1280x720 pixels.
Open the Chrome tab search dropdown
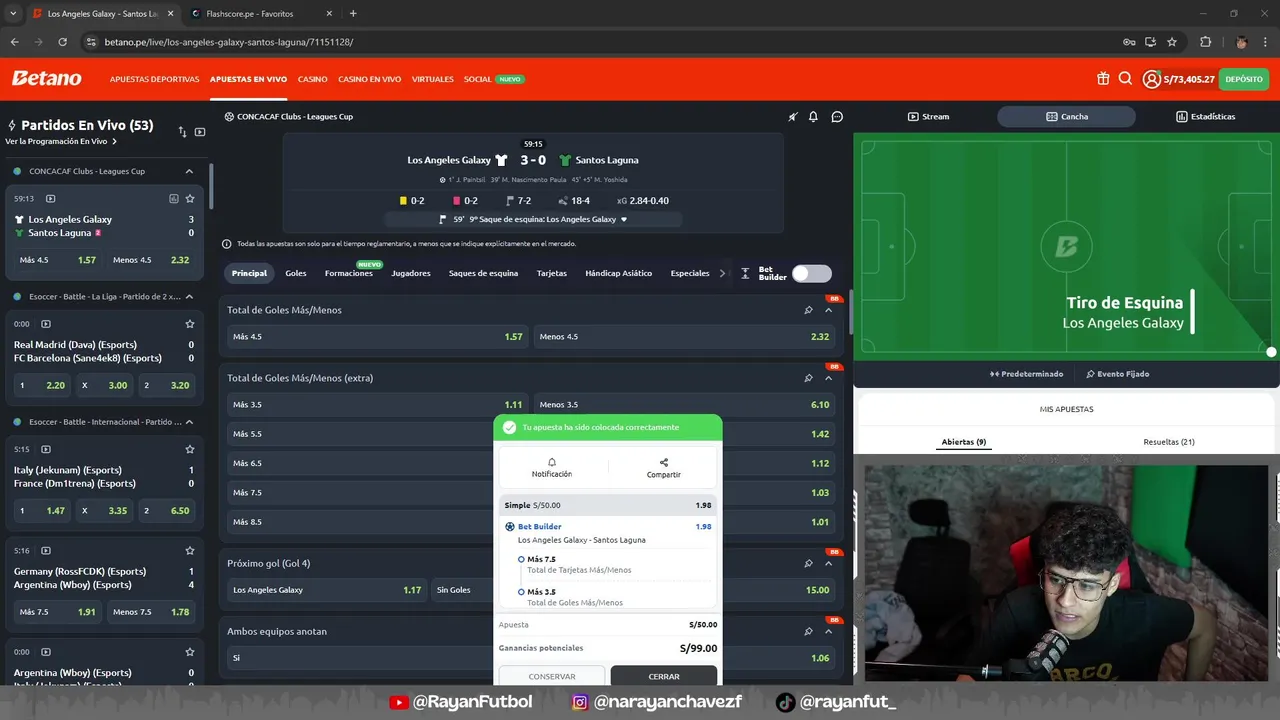(12, 14)
